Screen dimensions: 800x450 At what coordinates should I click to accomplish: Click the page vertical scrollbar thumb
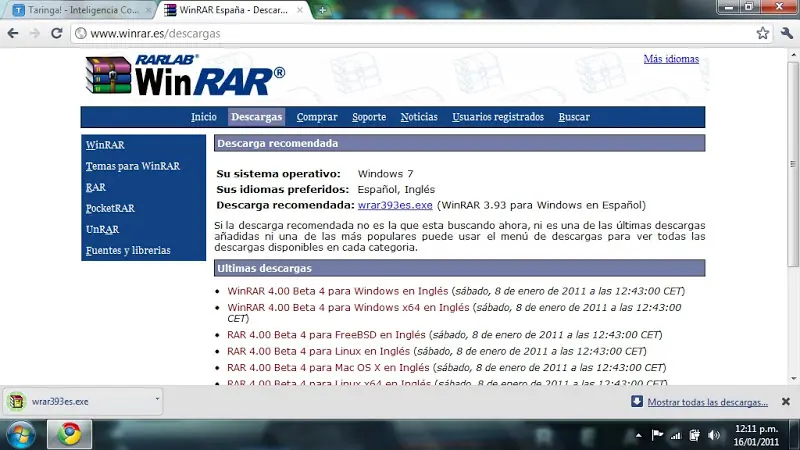coord(793,163)
